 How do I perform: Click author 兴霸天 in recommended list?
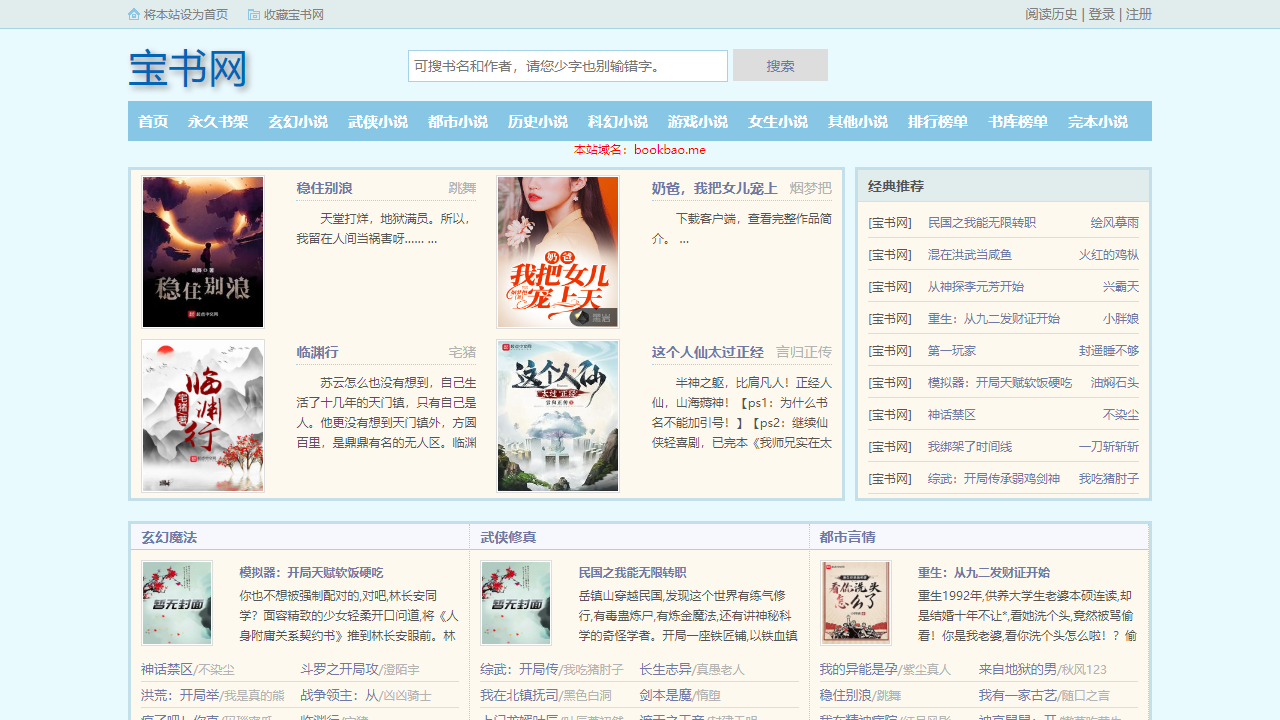1120,286
